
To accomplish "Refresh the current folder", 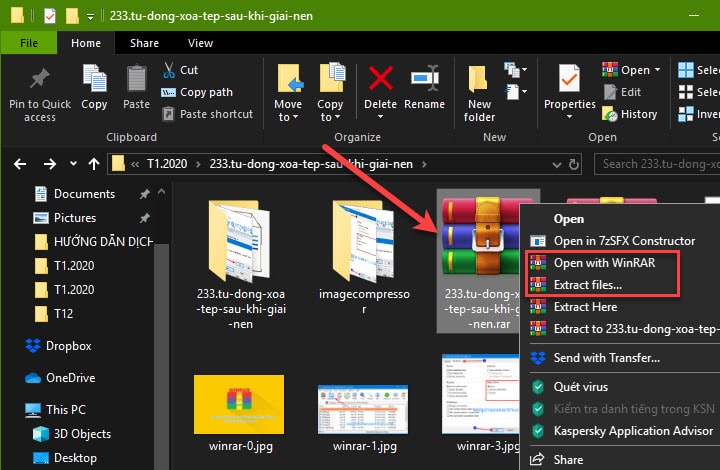I will coord(574,164).
